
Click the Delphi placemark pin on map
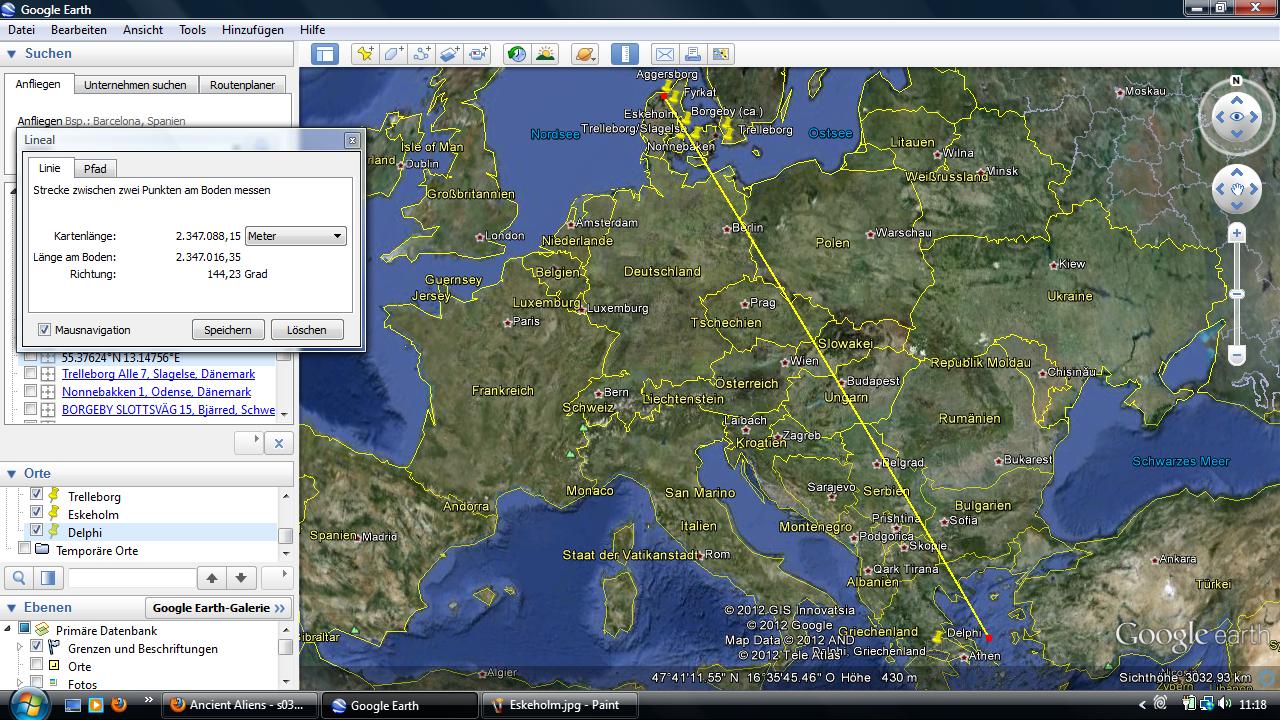tap(936, 637)
